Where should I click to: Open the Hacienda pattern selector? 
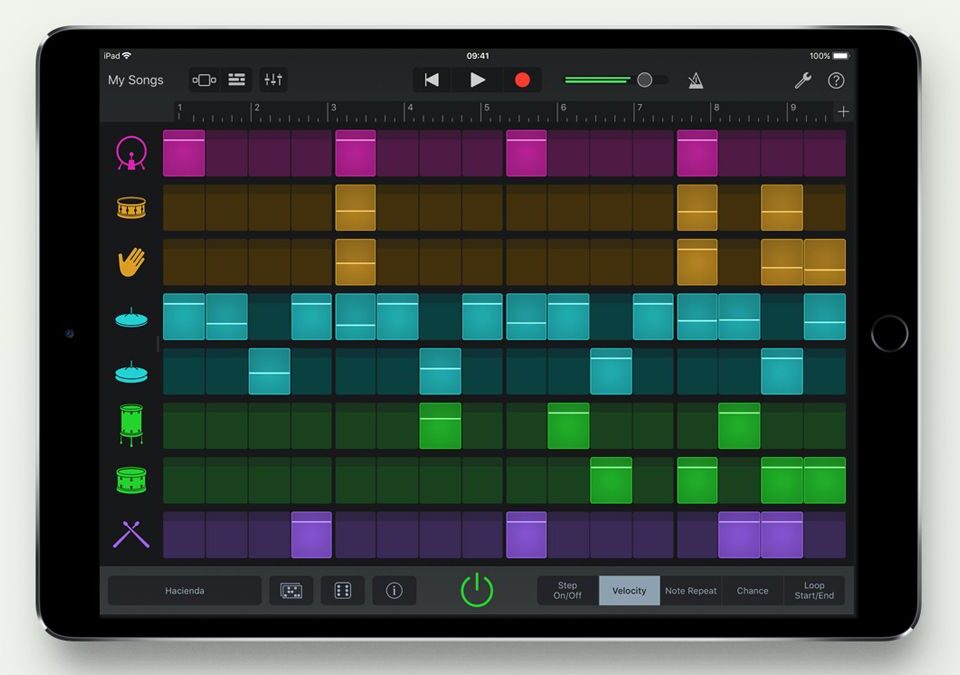pyautogui.click(x=185, y=590)
